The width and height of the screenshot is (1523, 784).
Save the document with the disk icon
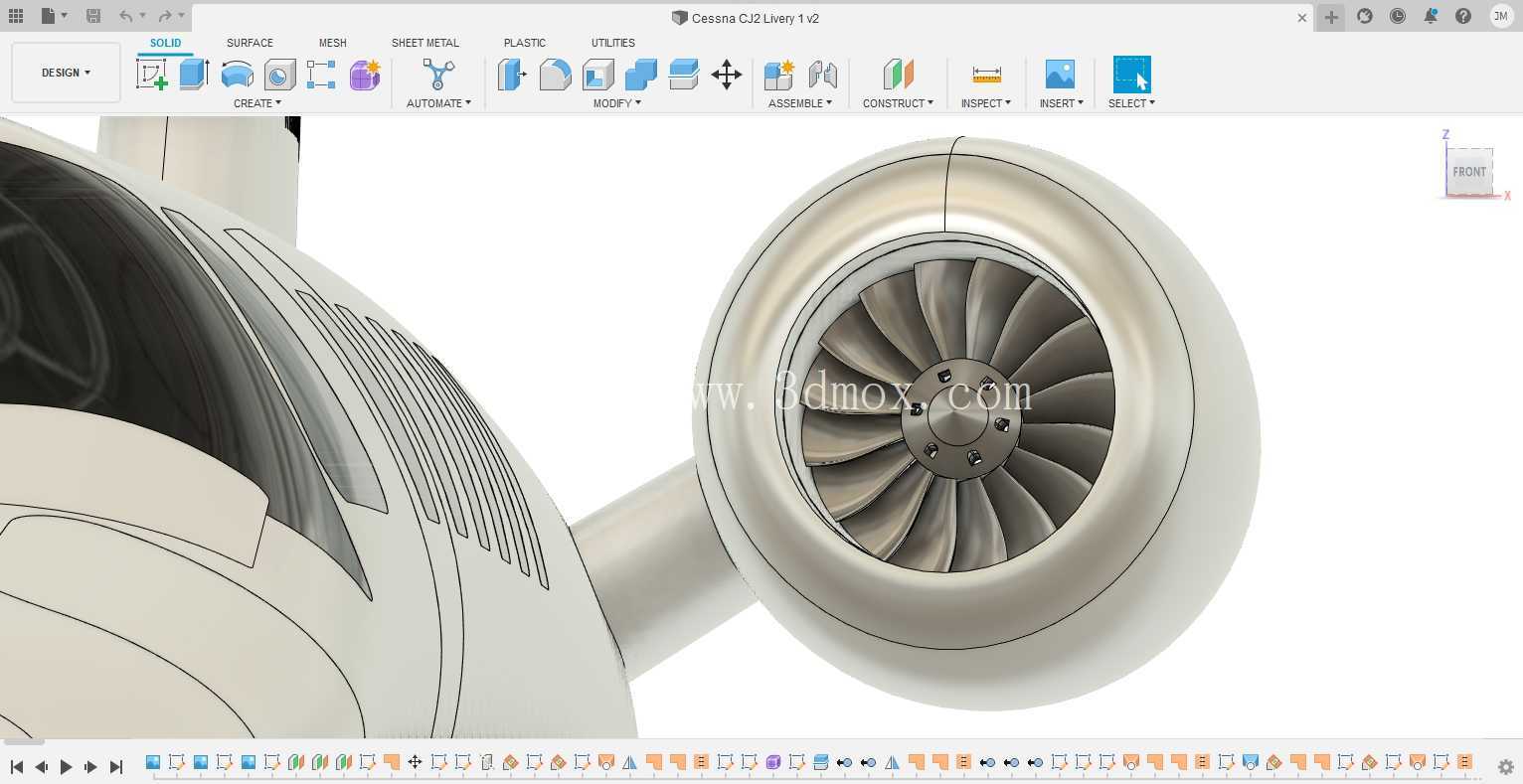pyautogui.click(x=93, y=16)
